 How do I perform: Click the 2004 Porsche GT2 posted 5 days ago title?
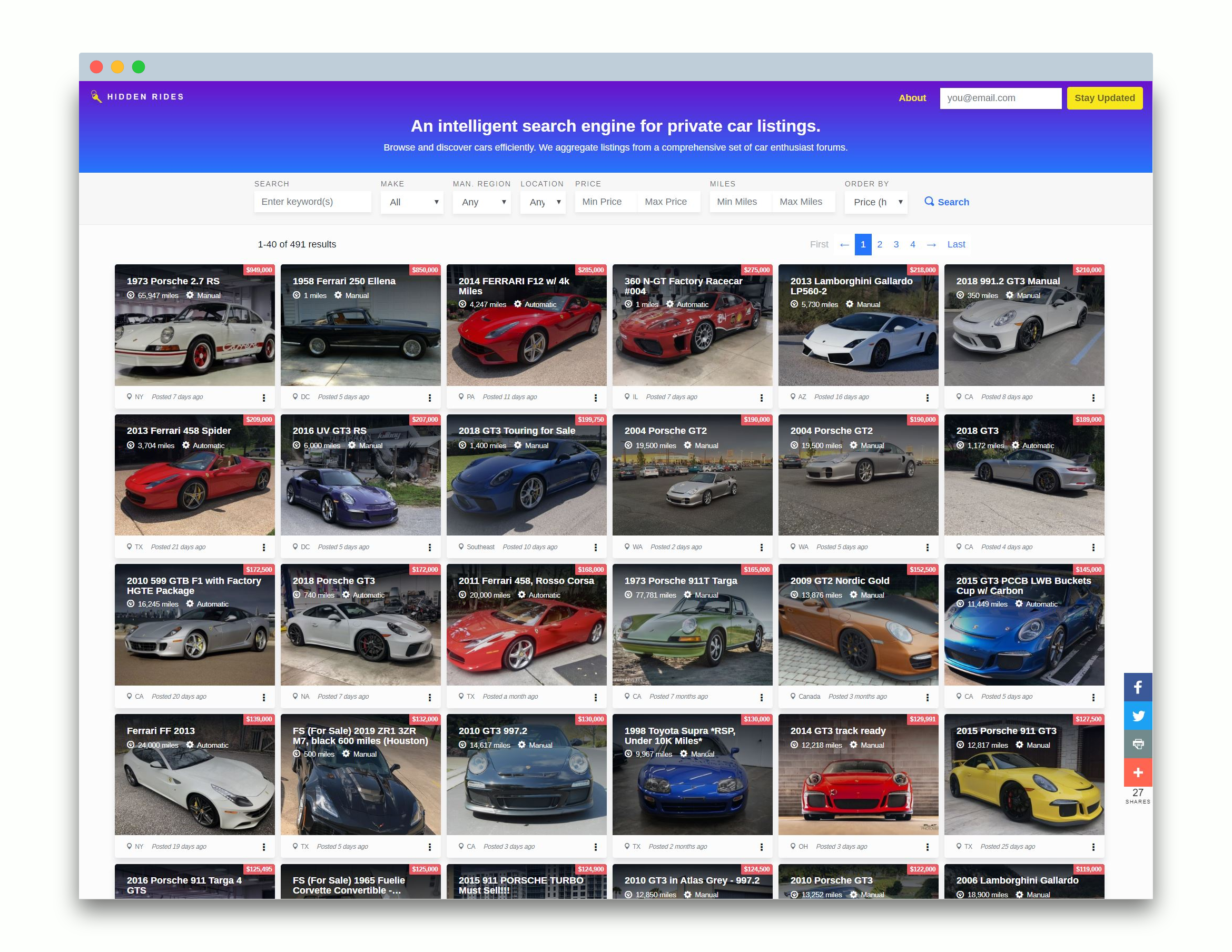tap(831, 430)
